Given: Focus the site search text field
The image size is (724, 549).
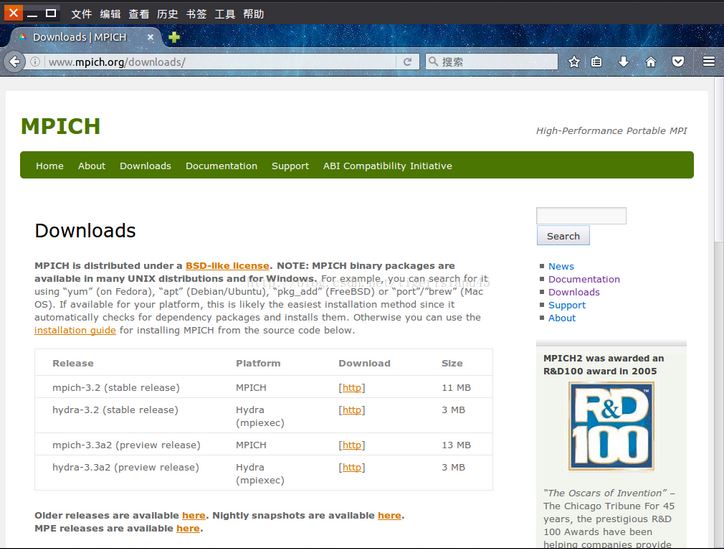Looking at the screenshot, I should [x=581, y=216].
